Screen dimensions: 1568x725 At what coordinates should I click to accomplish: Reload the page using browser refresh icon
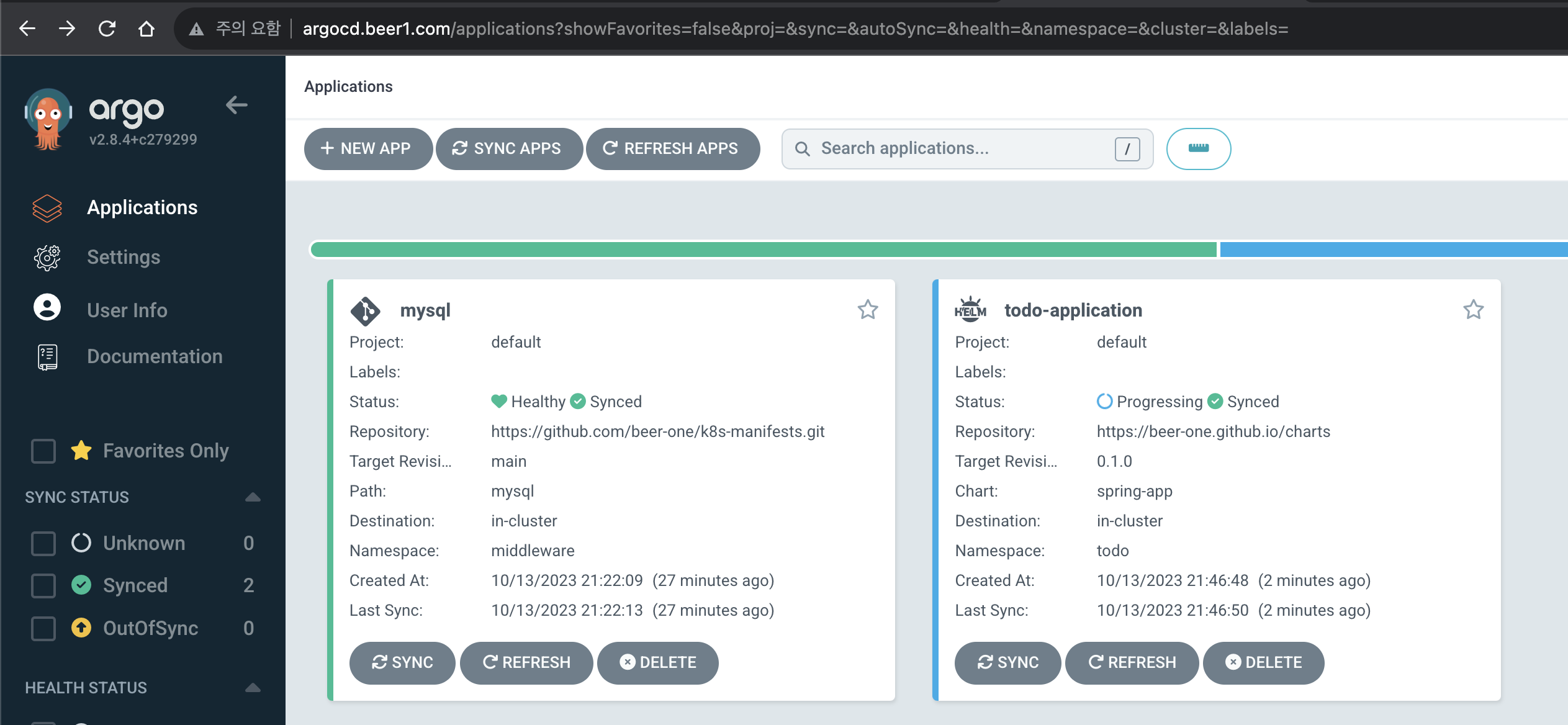107,29
